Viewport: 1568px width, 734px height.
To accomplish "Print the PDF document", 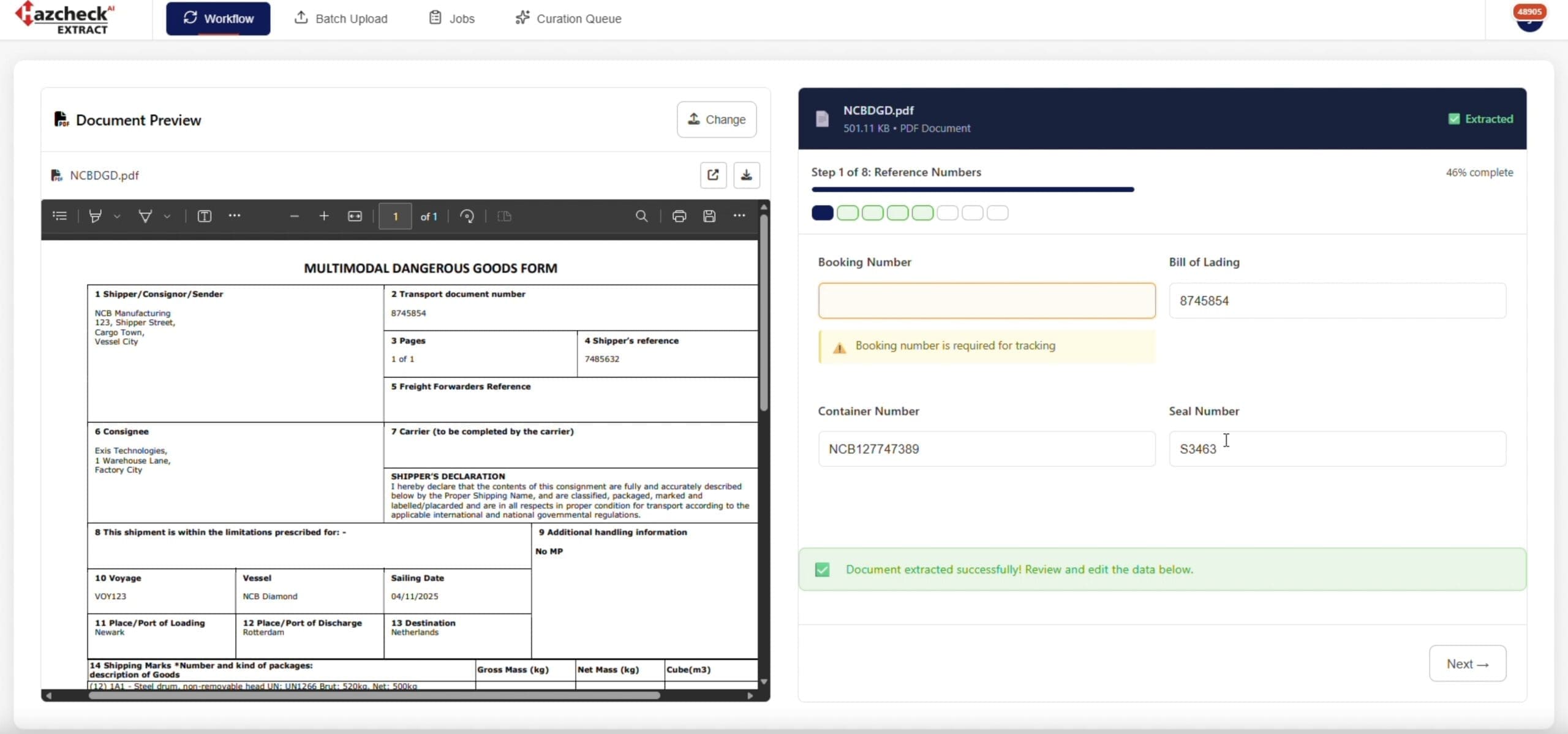I will point(679,216).
